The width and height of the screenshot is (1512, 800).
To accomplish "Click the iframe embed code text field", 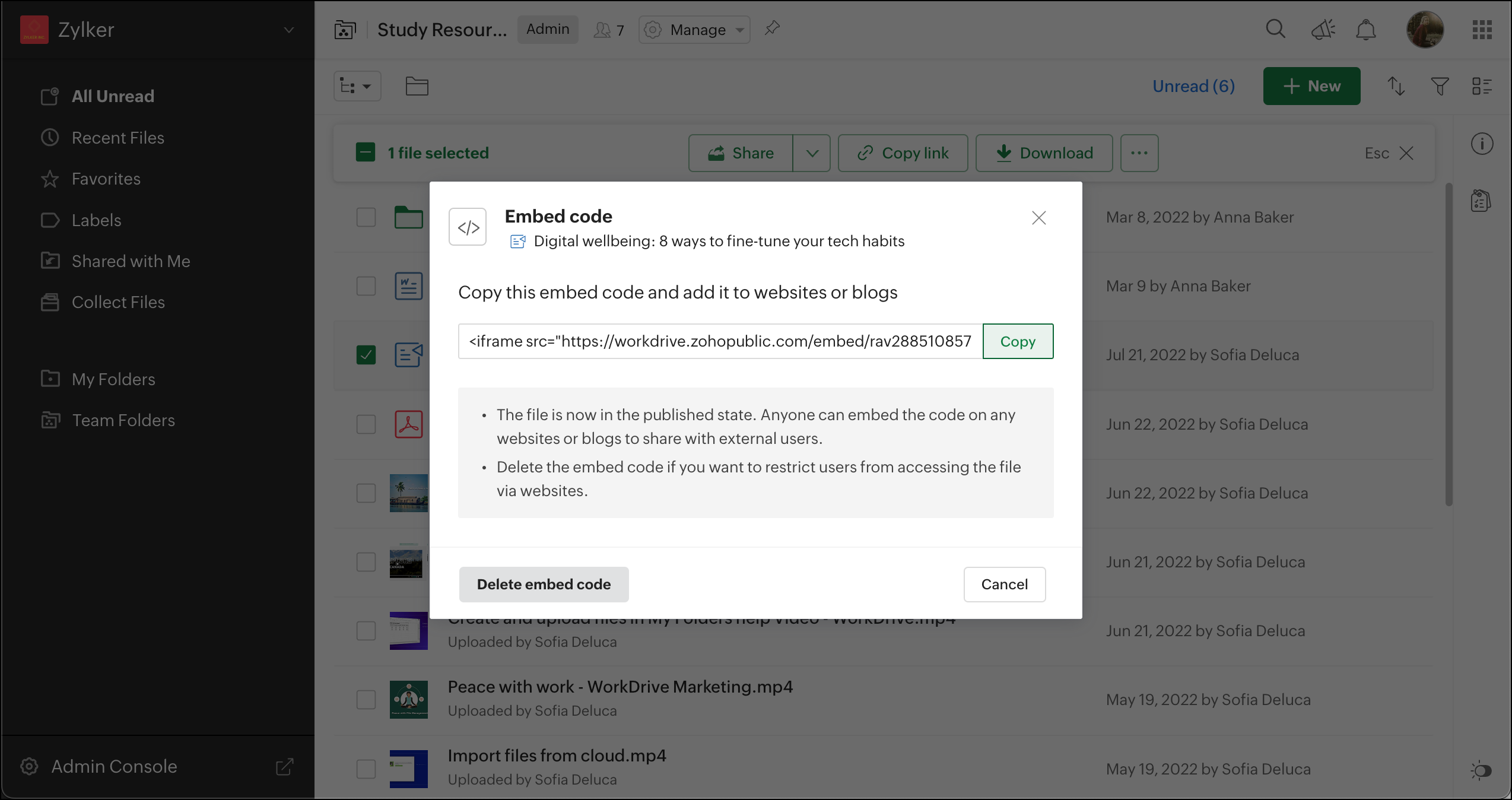I will point(719,341).
